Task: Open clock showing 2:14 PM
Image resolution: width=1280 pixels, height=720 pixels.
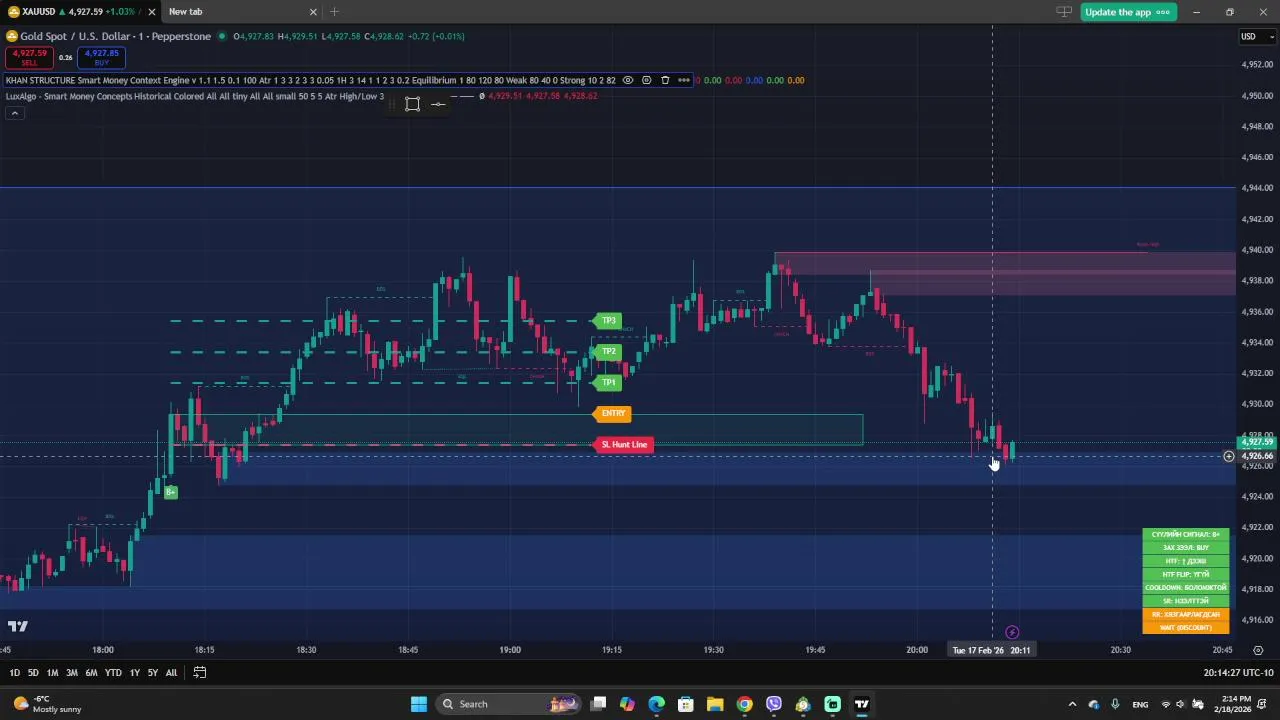Action: pyautogui.click(x=1236, y=704)
